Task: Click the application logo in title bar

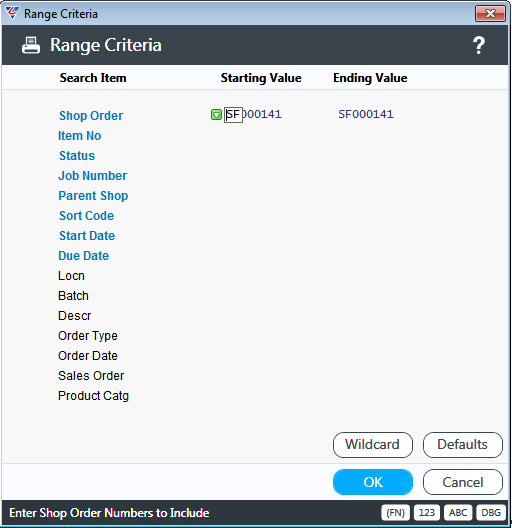Action: click(x=12, y=13)
